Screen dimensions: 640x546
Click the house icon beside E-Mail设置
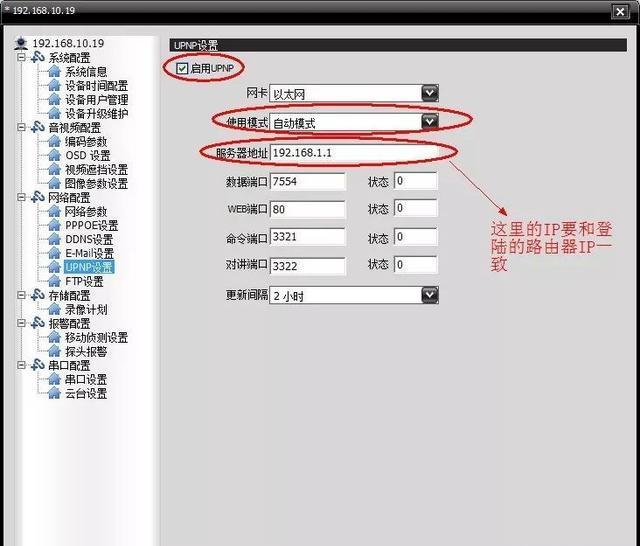coord(54,253)
